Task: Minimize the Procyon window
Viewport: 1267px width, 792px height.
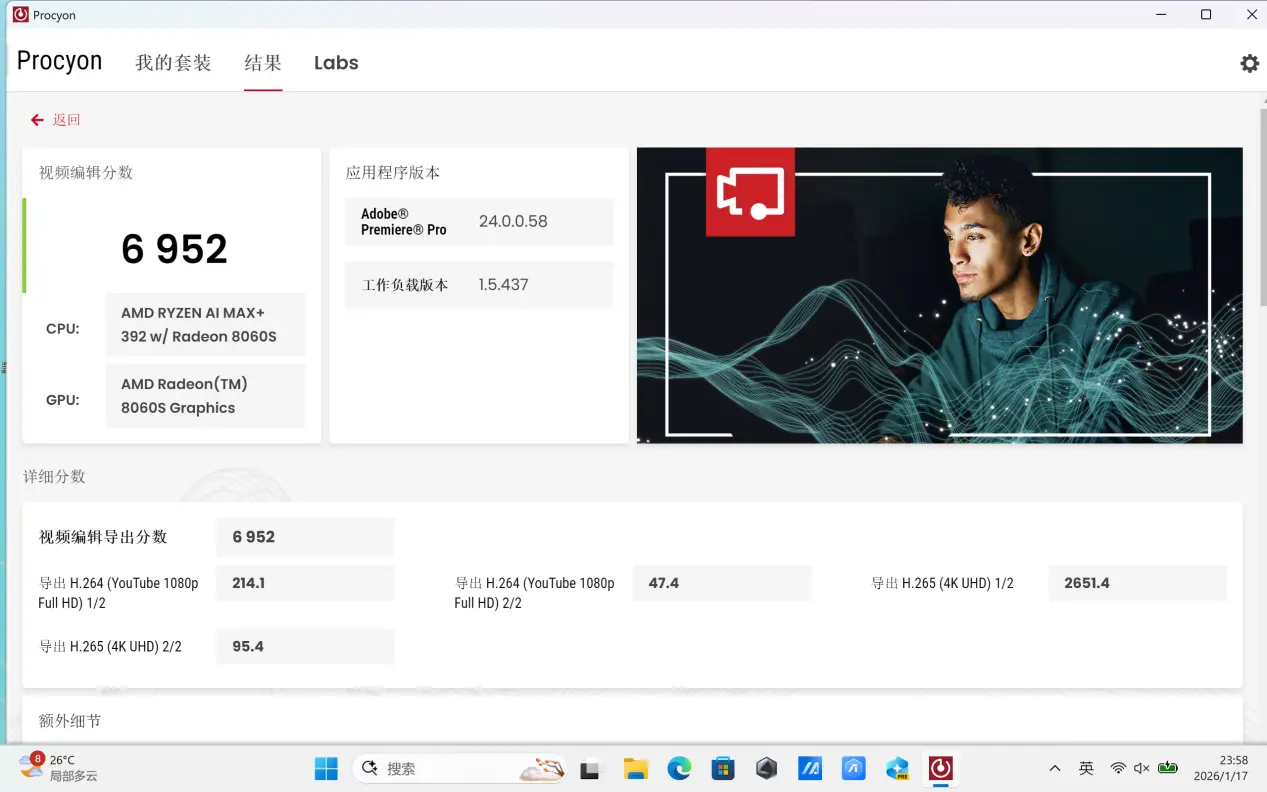Action: point(1161,14)
